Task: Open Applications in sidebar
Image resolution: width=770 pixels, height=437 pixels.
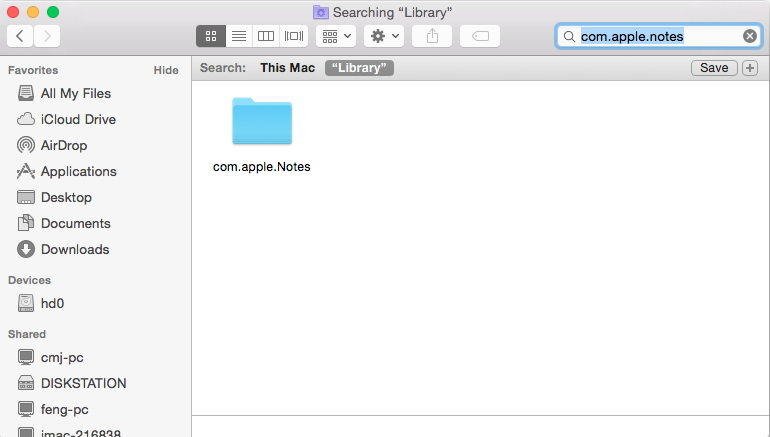Action: click(79, 171)
